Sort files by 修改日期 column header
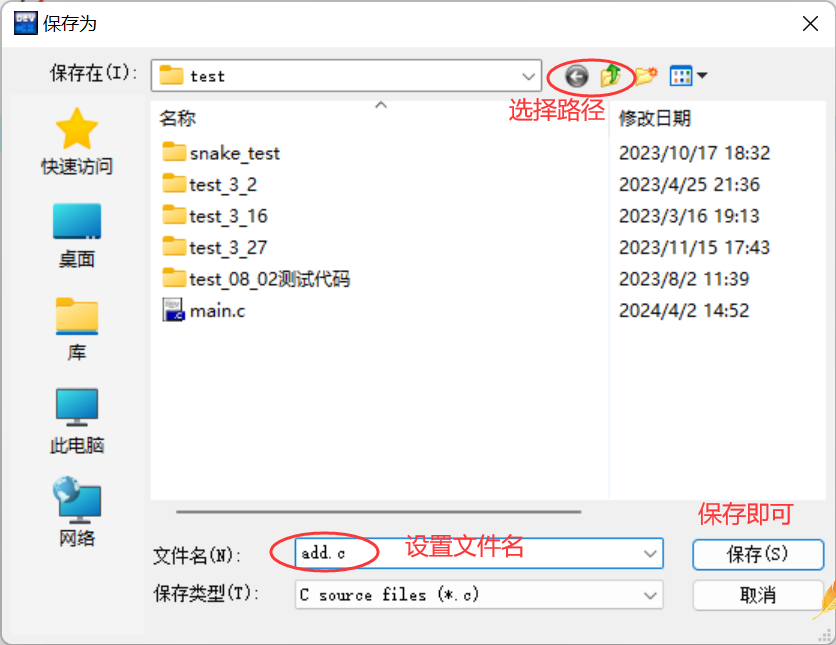Screen dimensions: 836x645 pos(655,118)
